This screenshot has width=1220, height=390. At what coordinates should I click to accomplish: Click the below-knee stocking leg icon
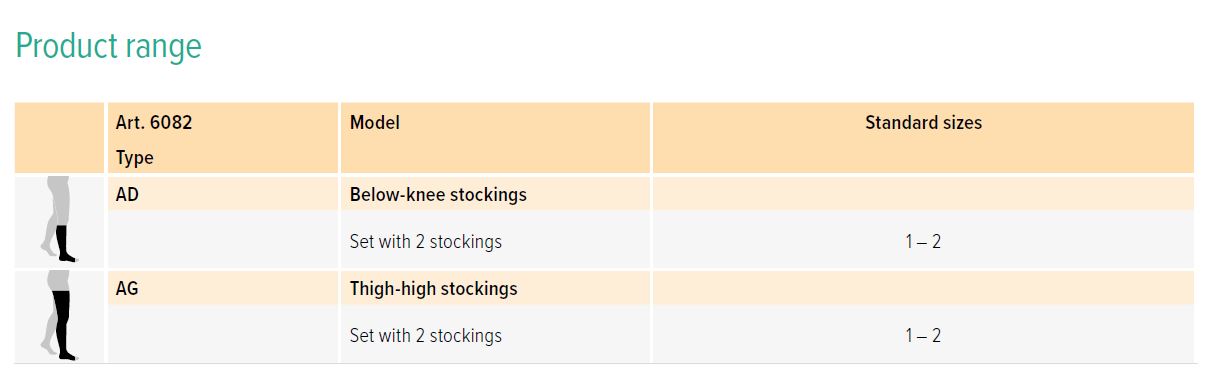point(59,220)
